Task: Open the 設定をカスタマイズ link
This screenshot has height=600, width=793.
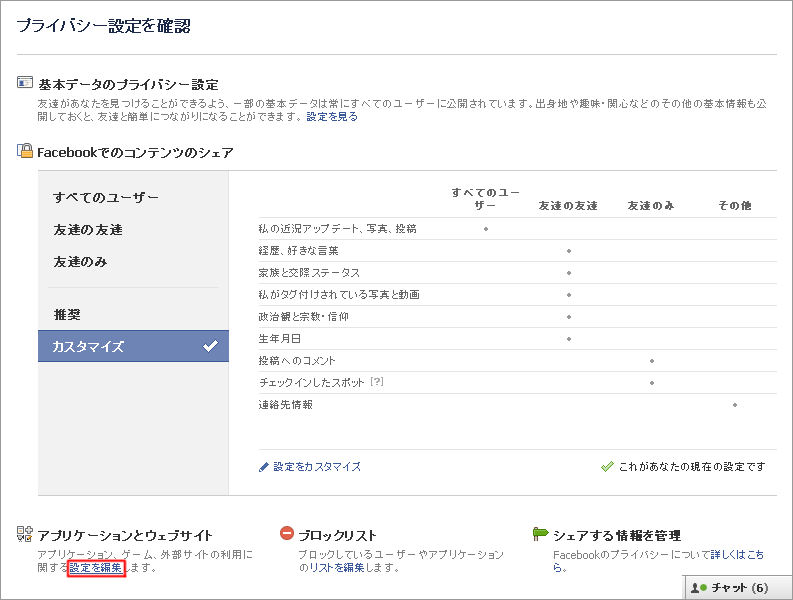Action: [x=317, y=466]
